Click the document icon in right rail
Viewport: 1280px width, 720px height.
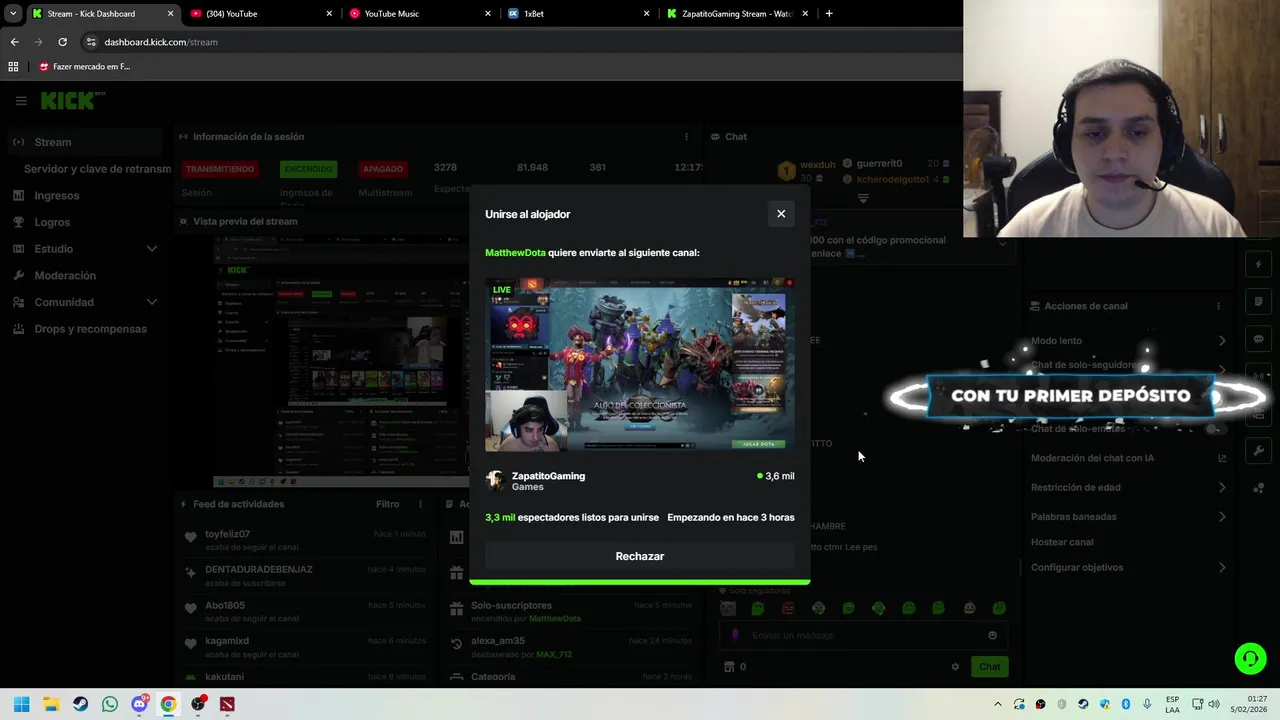(1259, 301)
